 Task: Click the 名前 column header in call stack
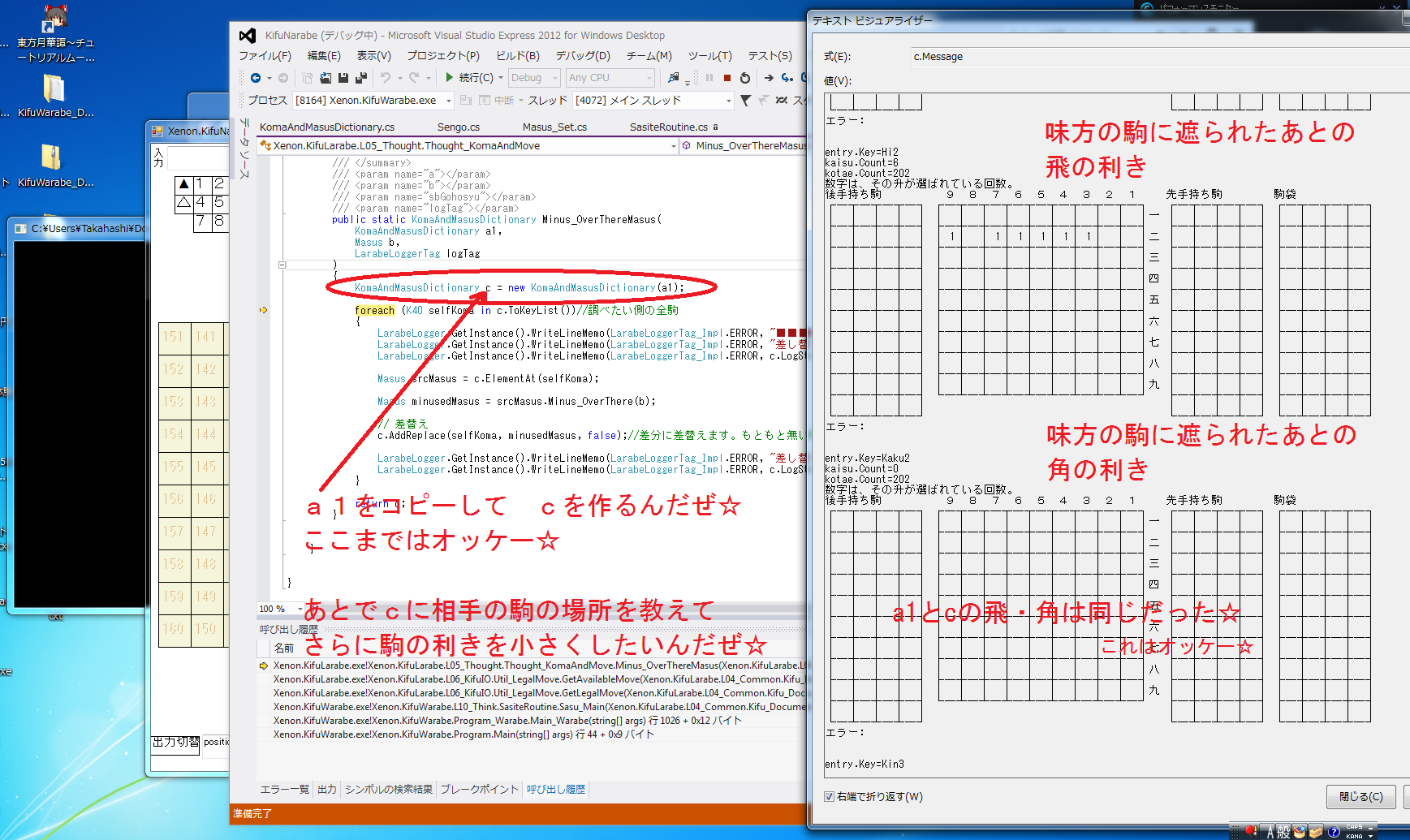click(x=284, y=648)
